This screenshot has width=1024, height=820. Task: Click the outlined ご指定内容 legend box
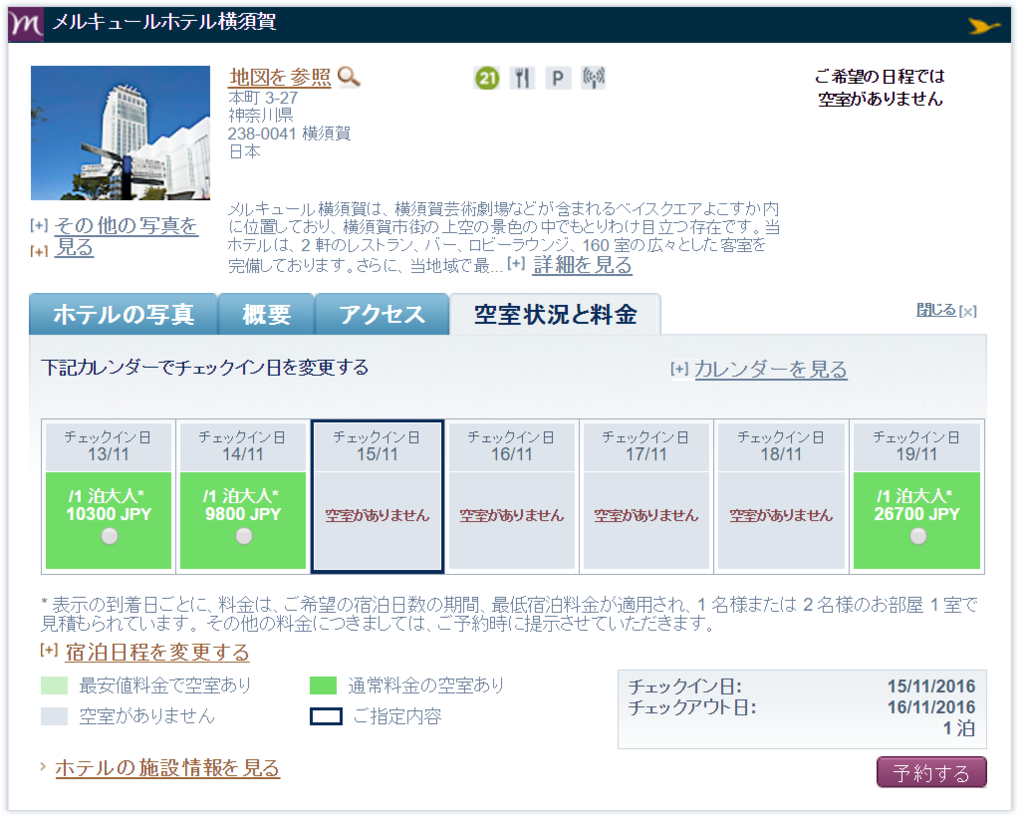(326, 716)
